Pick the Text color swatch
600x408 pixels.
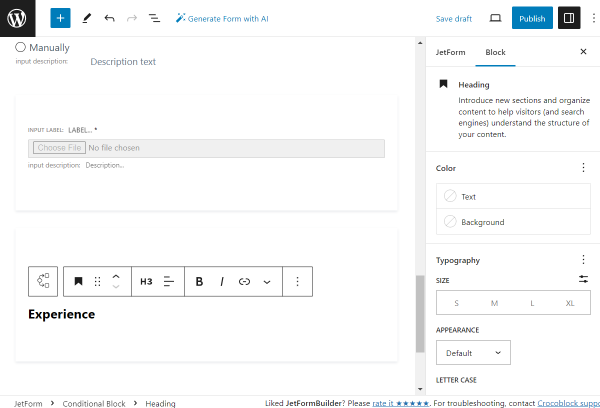(x=450, y=196)
